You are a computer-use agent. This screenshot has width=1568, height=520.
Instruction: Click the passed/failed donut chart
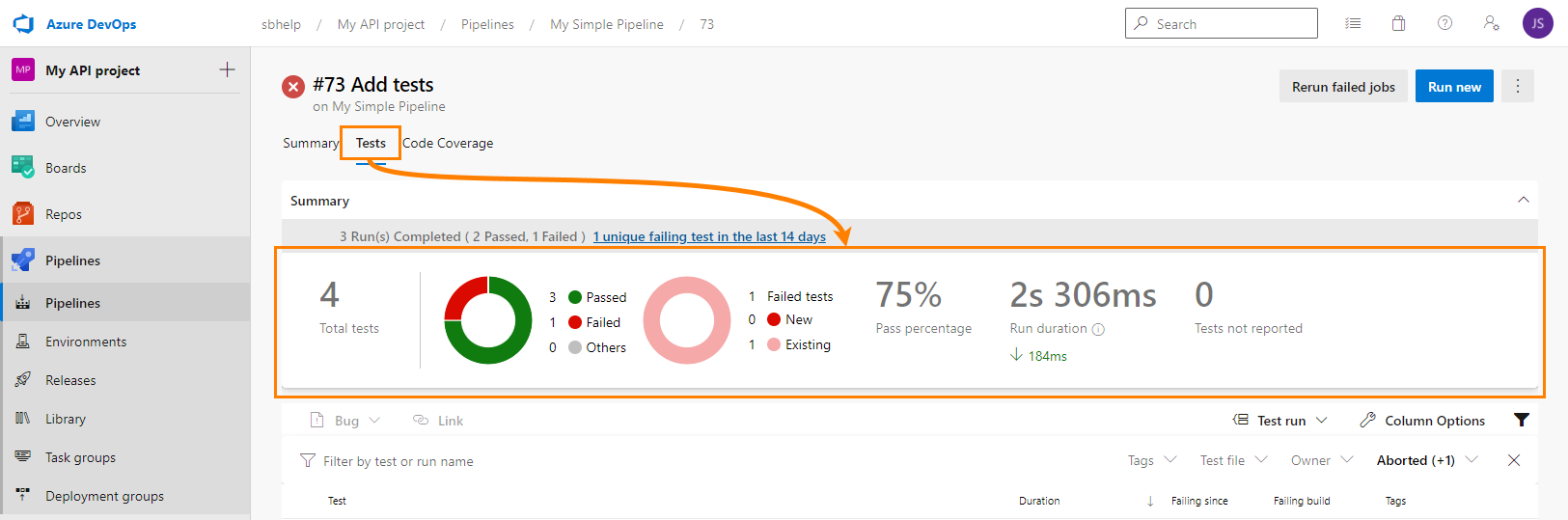coord(487,320)
